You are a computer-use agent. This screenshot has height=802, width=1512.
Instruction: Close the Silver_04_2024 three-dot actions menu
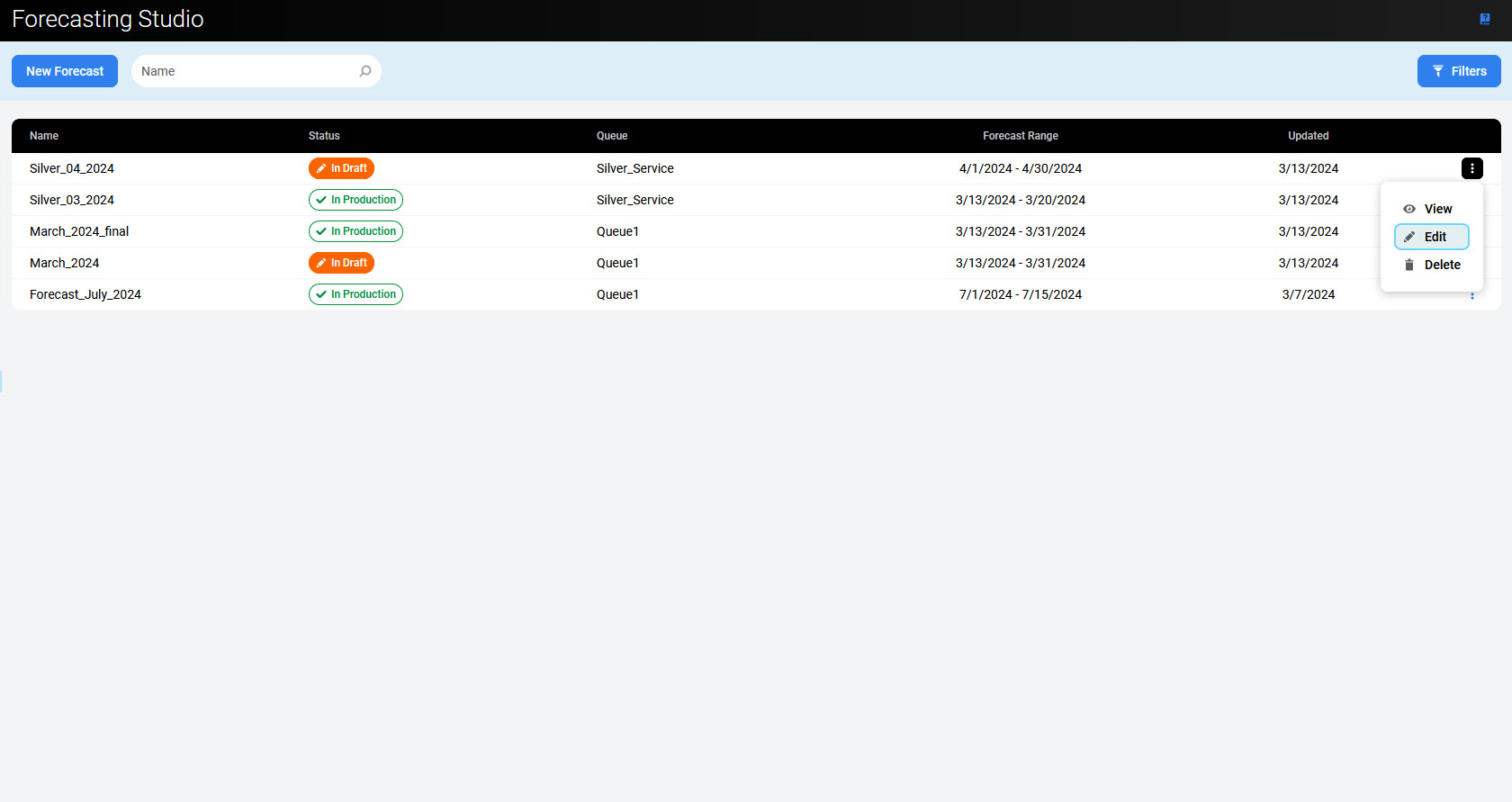point(1471,168)
